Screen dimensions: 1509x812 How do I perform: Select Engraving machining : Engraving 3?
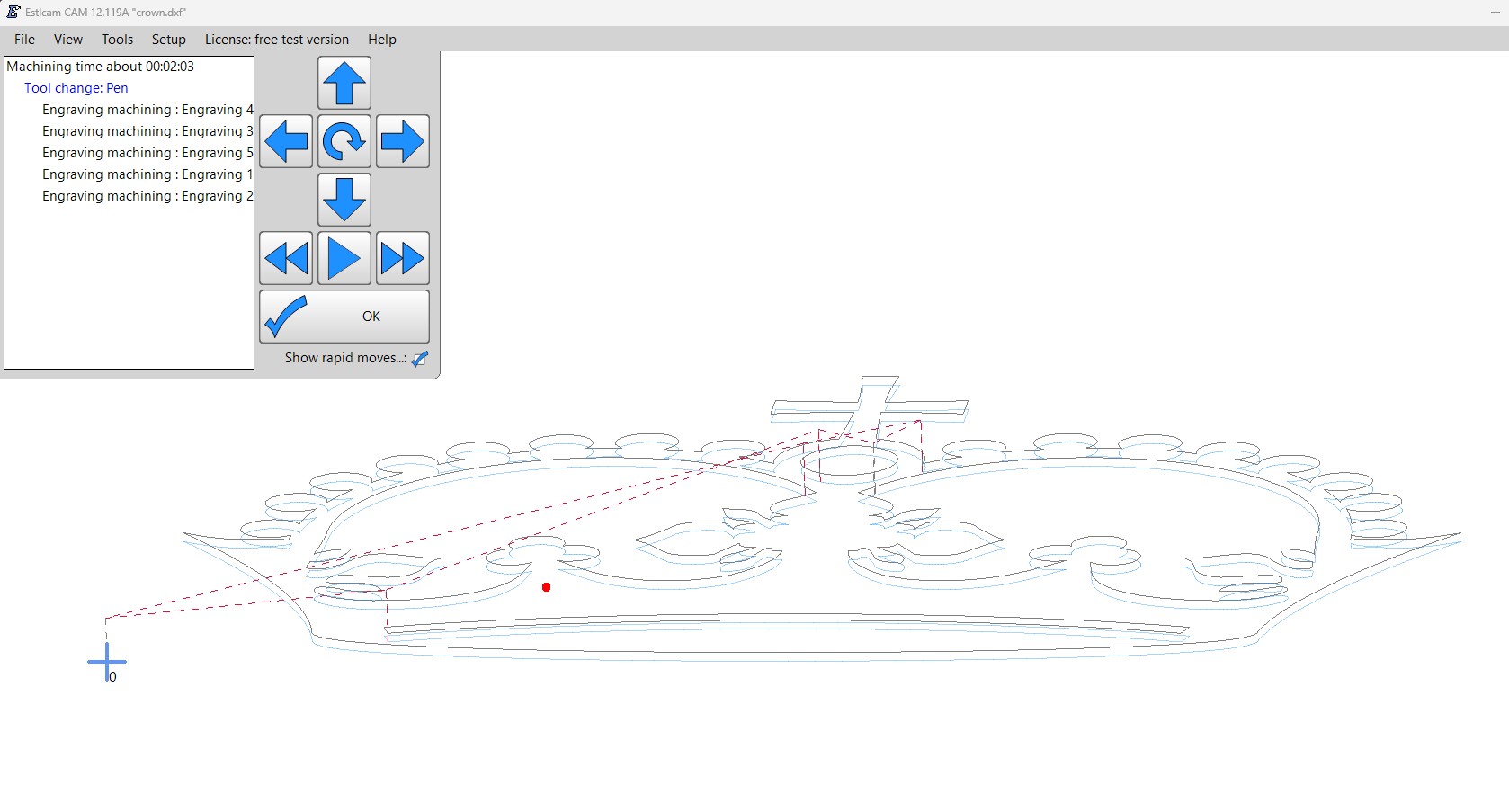point(147,131)
